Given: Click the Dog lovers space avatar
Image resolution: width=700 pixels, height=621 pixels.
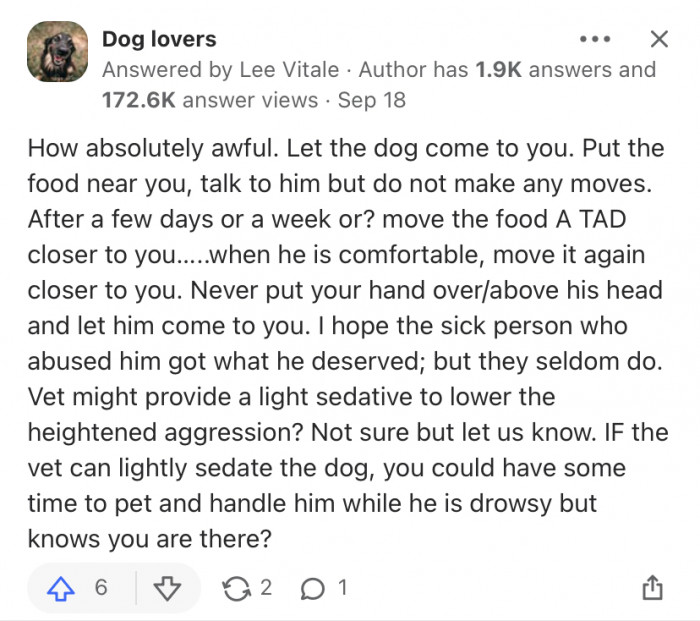Looking at the screenshot, I should 57,53.
